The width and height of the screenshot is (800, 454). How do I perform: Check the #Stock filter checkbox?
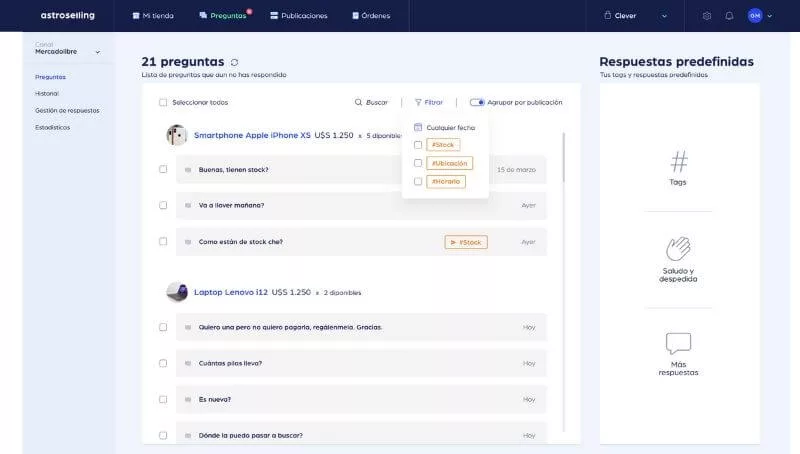click(x=418, y=145)
